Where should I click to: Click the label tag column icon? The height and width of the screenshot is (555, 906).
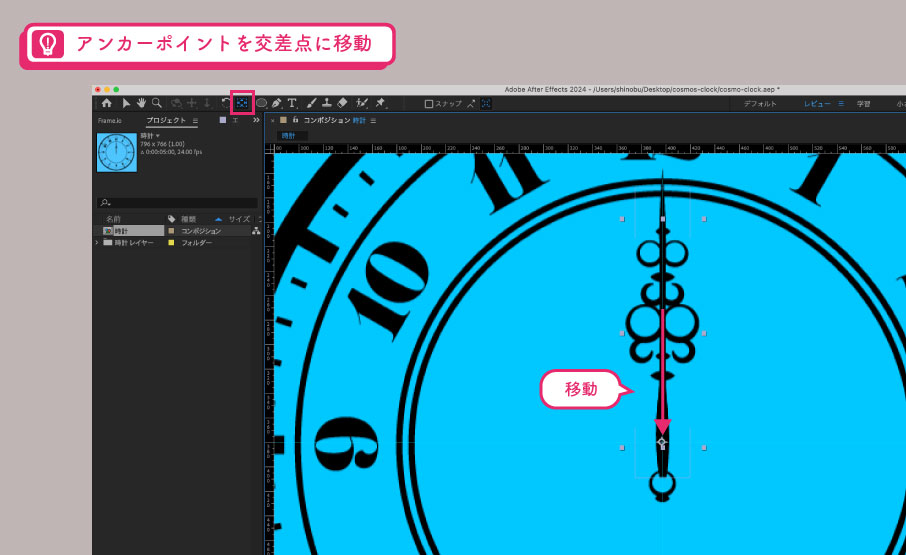(x=172, y=219)
